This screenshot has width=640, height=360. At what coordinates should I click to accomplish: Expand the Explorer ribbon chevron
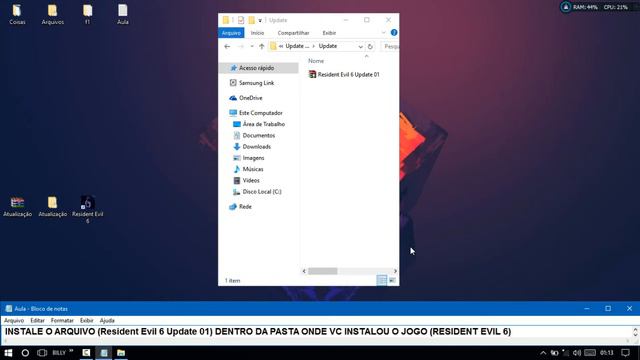383,33
